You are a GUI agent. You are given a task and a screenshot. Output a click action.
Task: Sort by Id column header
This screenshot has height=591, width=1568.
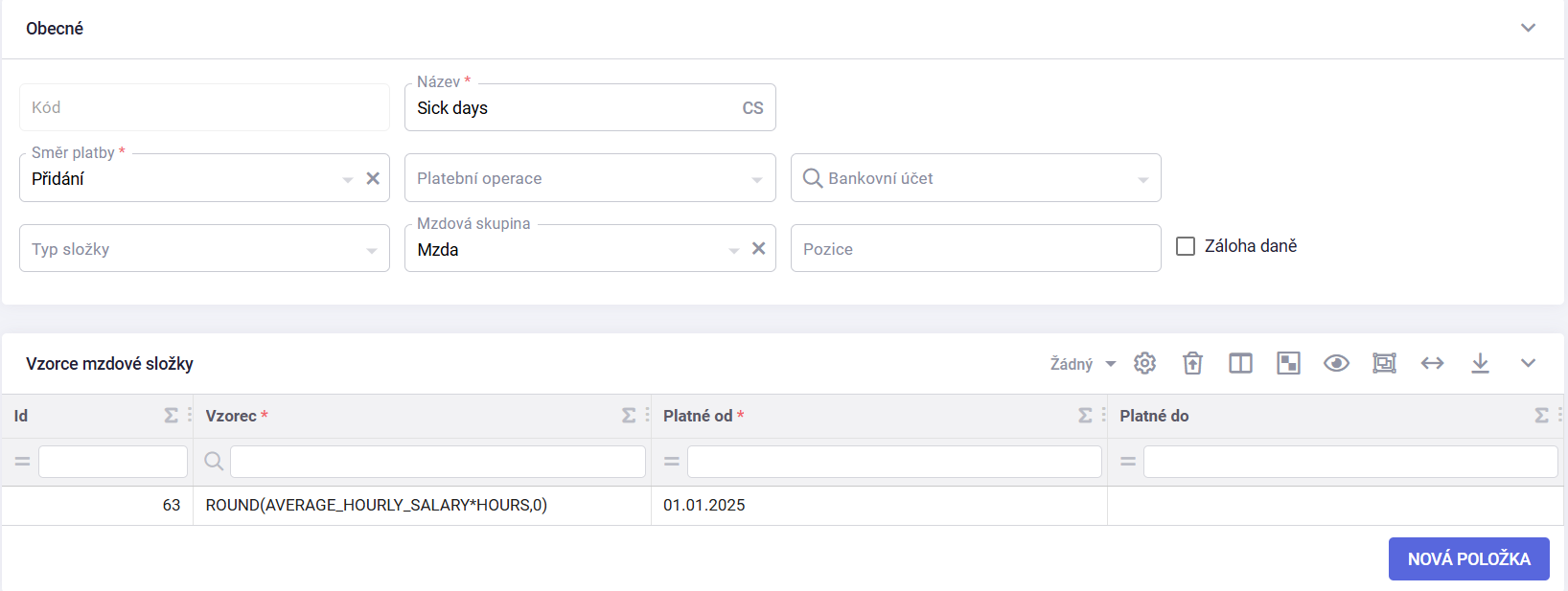tap(21, 416)
